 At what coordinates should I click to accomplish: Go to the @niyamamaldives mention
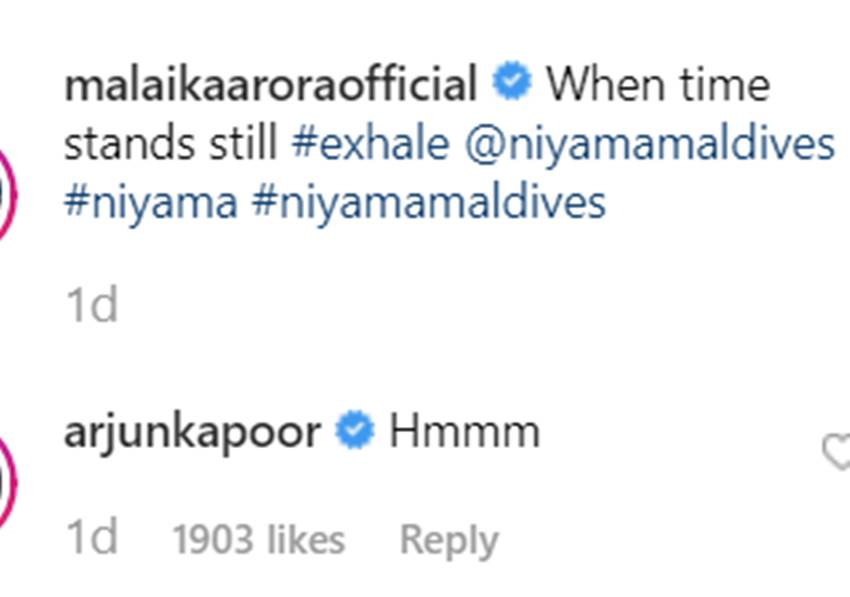[x=649, y=144]
